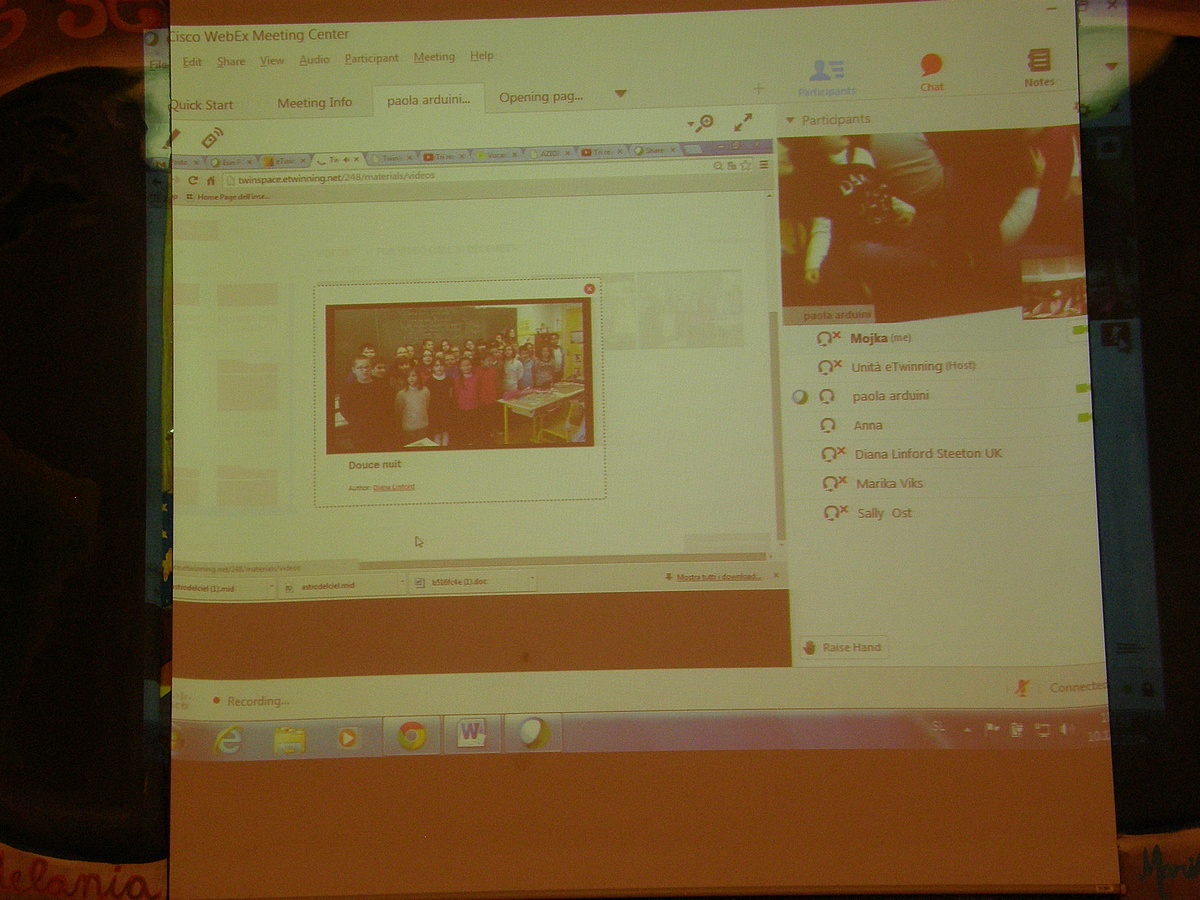The height and width of the screenshot is (900, 1200).
Task: Open the WebEx ball taskbar icon
Action: [x=533, y=733]
